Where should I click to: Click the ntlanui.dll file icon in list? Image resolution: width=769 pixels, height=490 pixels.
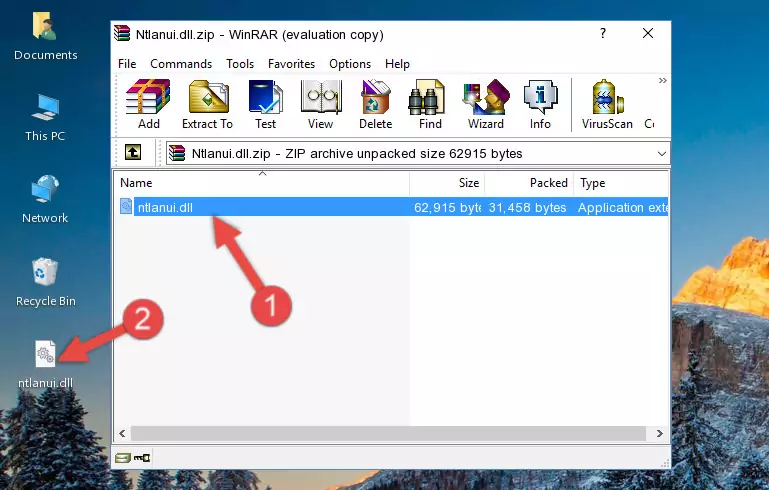coord(126,206)
